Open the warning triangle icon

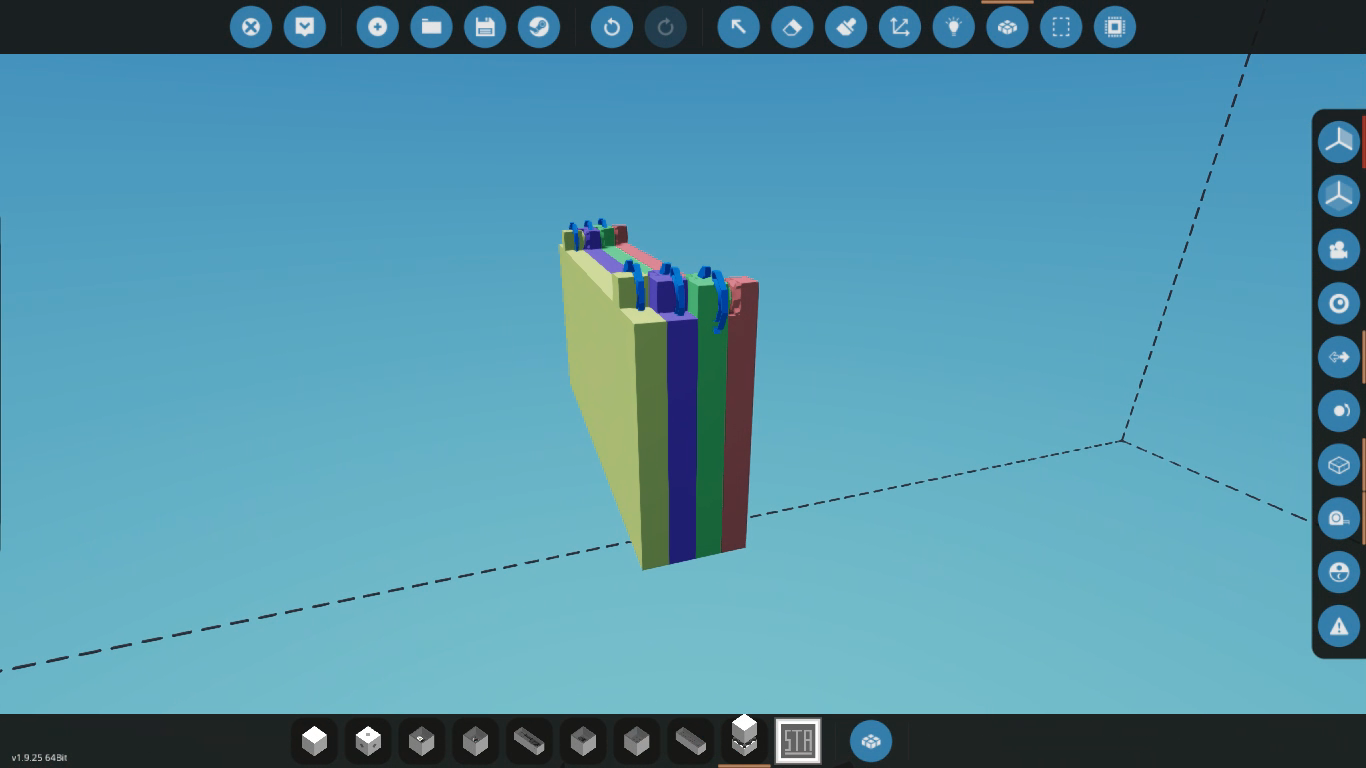1339,627
